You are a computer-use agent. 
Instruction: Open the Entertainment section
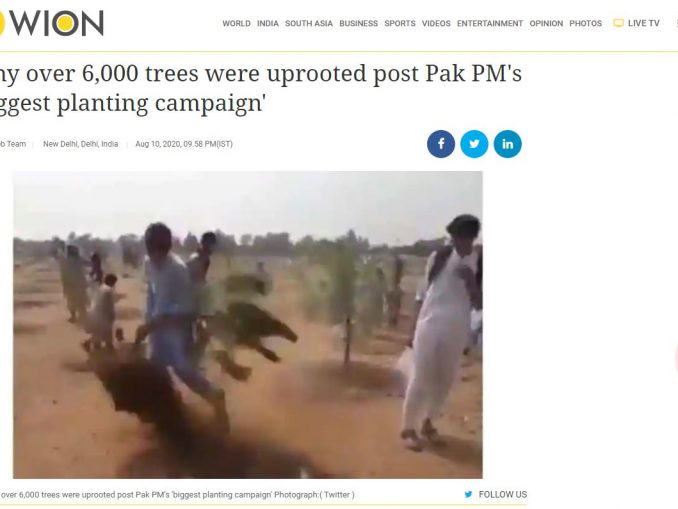tap(490, 23)
